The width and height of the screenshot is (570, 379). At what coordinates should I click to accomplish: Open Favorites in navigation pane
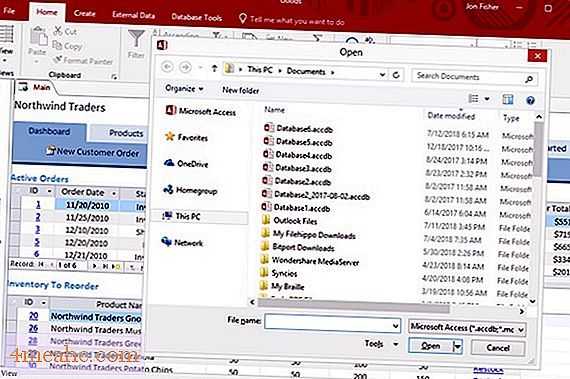(x=186, y=137)
